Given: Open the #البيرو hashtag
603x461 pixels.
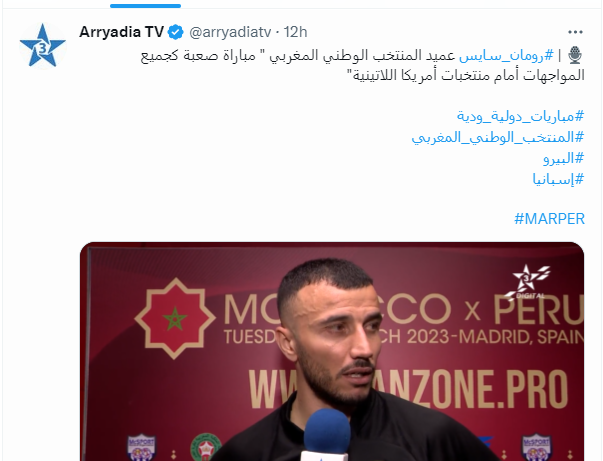Looking at the screenshot, I should [x=563, y=158].
